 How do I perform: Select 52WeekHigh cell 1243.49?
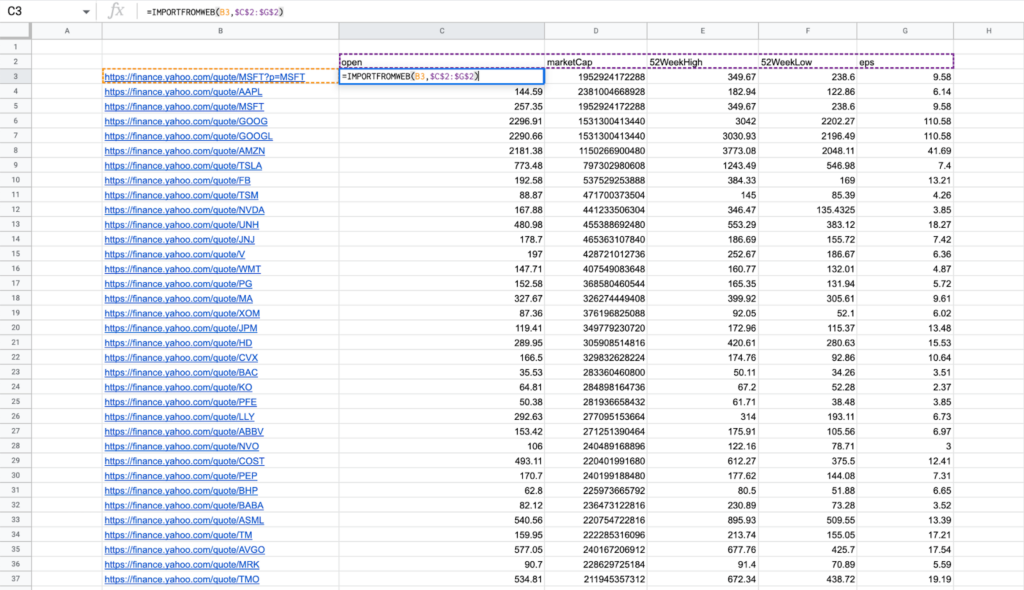(x=703, y=166)
